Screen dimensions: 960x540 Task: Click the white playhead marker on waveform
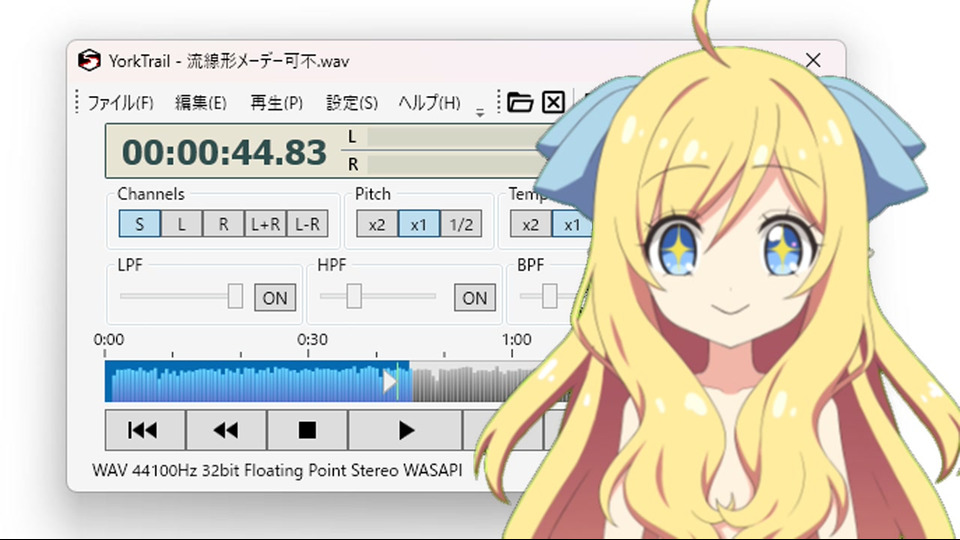(390, 382)
